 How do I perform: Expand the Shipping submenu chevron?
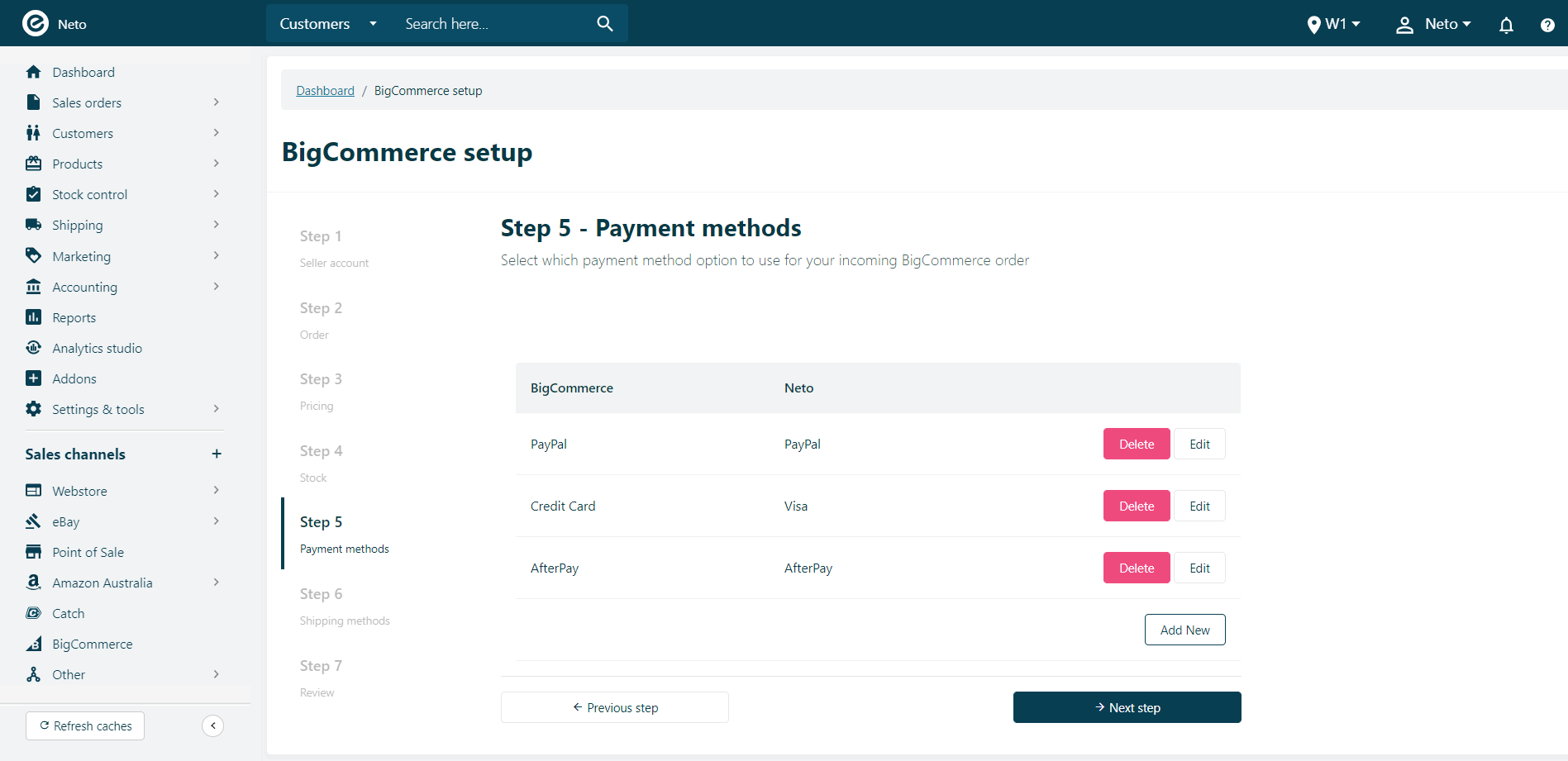click(217, 225)
